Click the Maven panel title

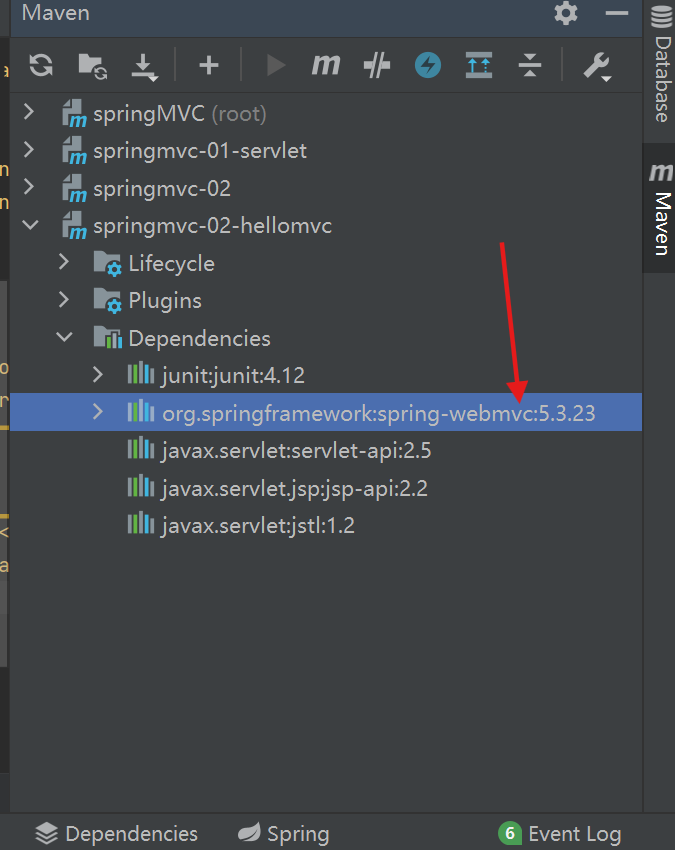coord(55,13)
